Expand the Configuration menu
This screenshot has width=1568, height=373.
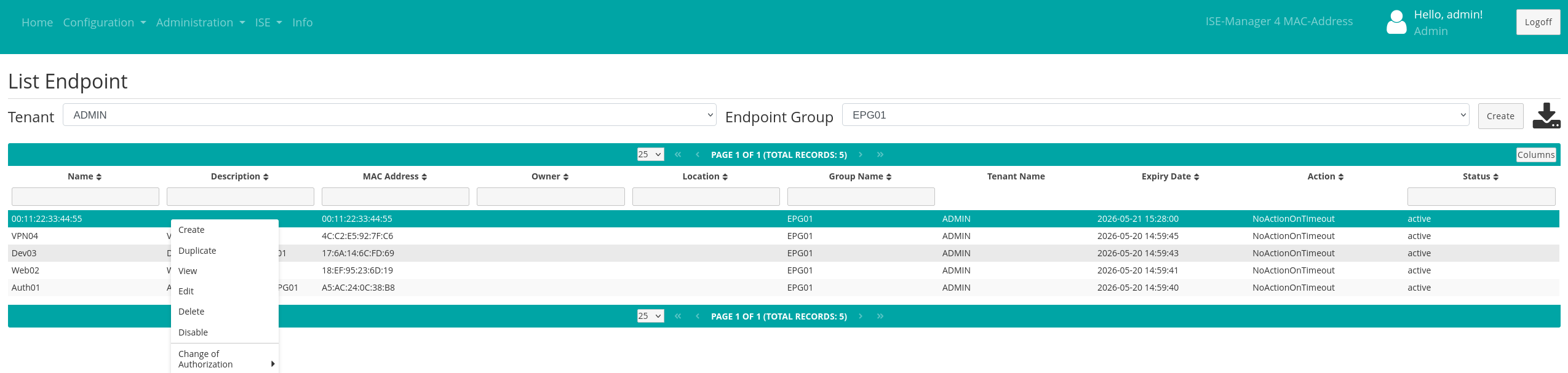tap(104, 23)
